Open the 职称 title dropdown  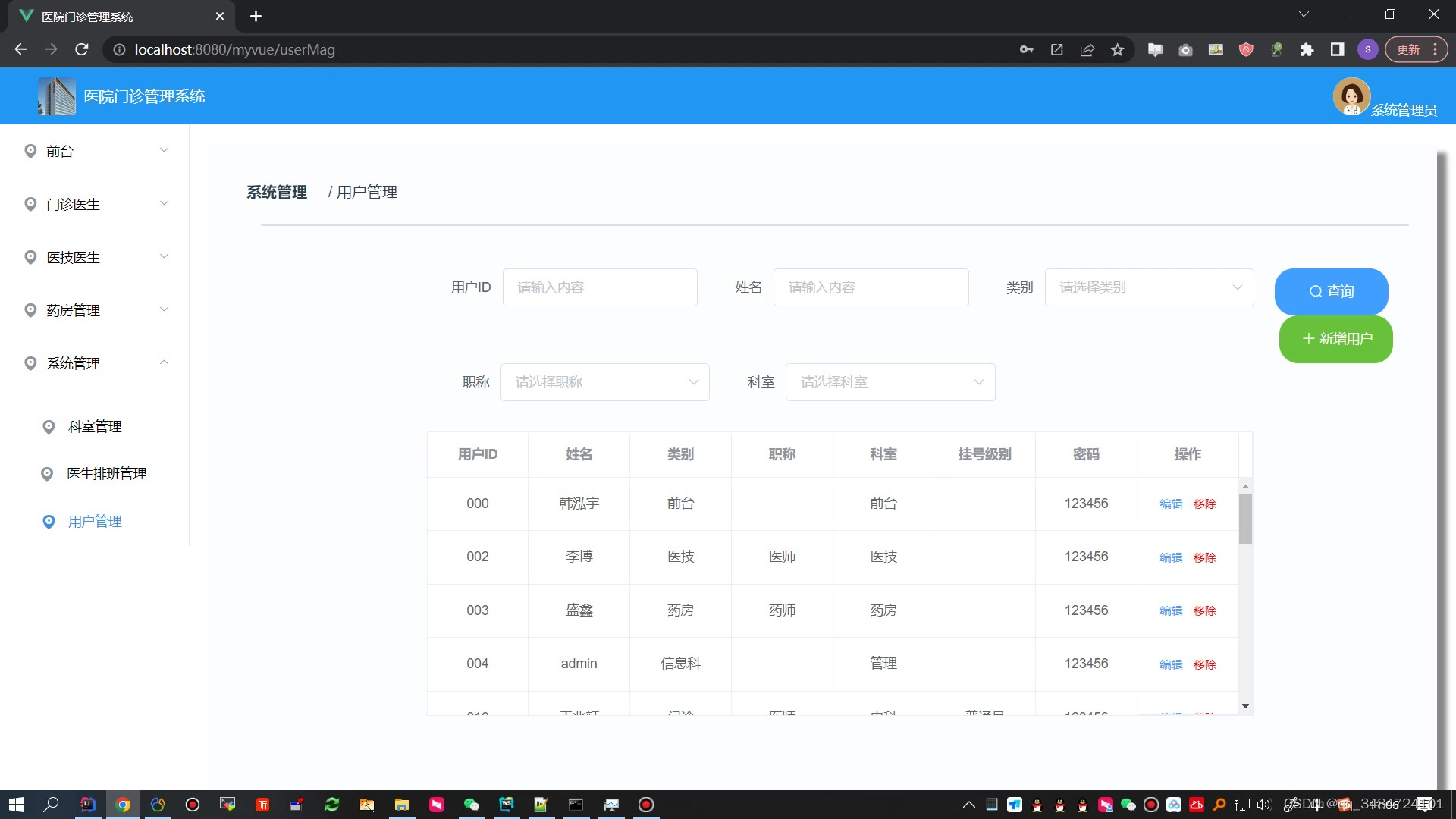click(x=604, y=382)
